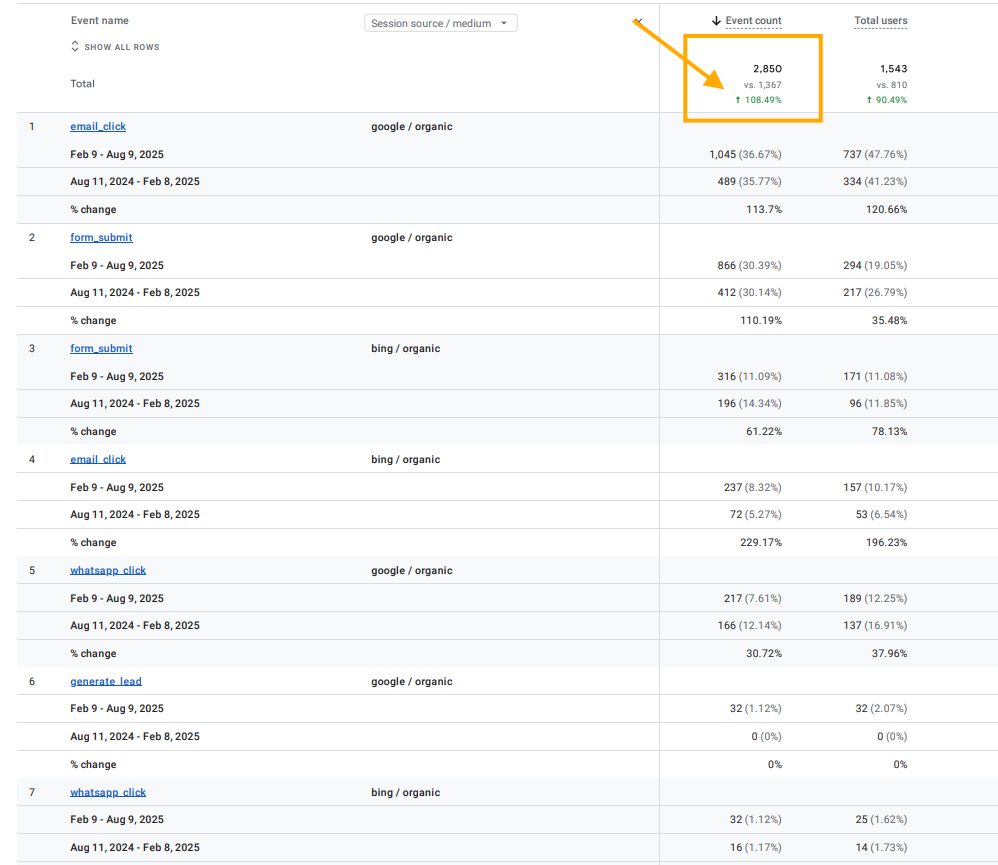998x865 pixels.
Task: Click the cell showing 412 (30.14%)
Action: (750, 292)
